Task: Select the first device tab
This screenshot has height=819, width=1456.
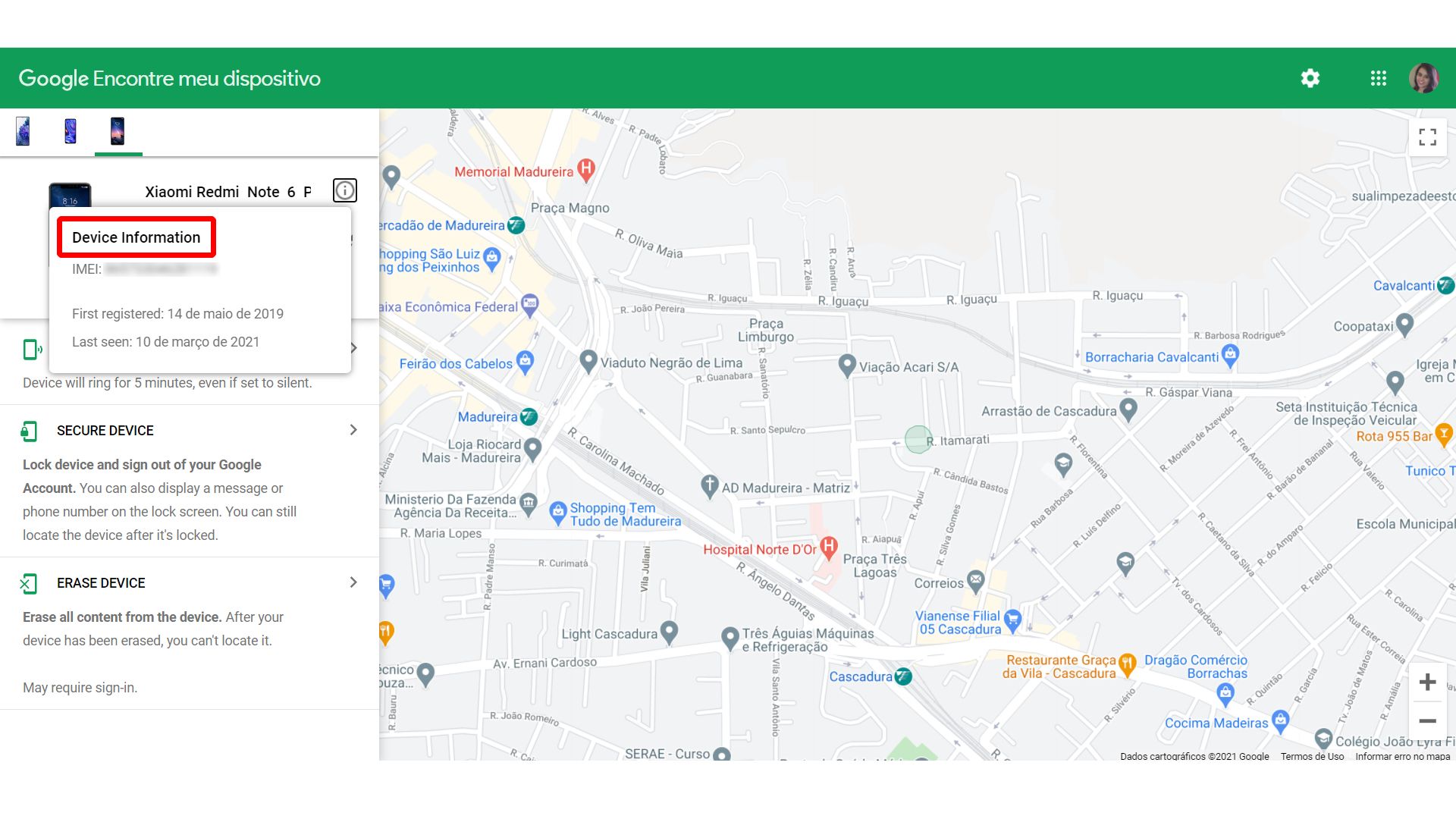Action: click(24, 131)
